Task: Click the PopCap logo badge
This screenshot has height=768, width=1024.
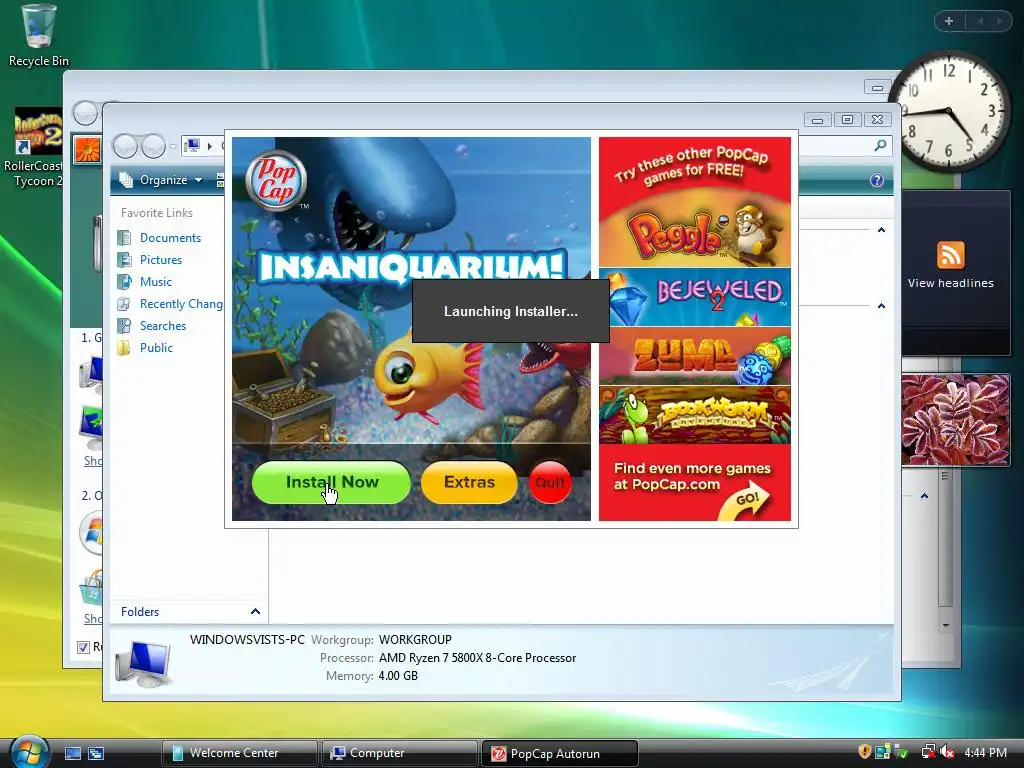Action: (276, 181)
